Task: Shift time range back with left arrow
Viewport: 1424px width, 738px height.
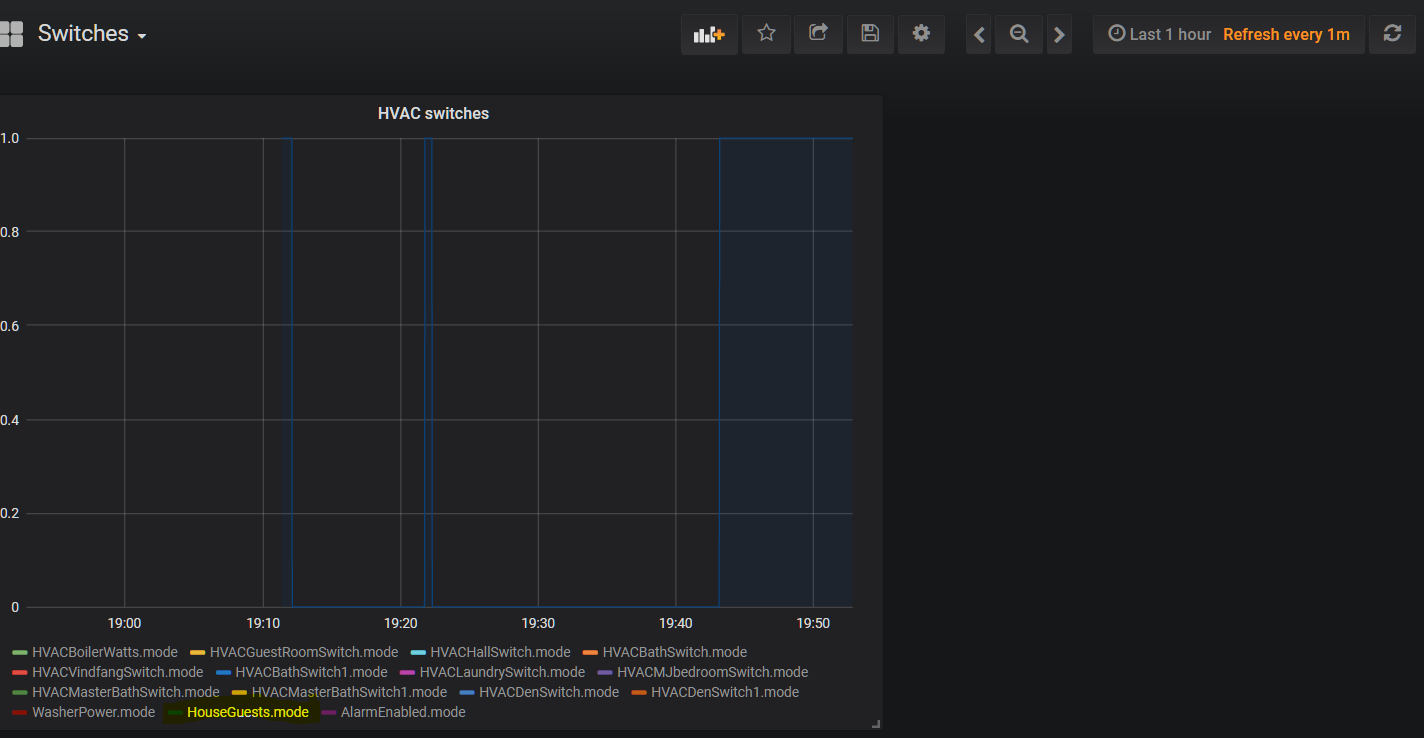Action: (x=980, y=35)
